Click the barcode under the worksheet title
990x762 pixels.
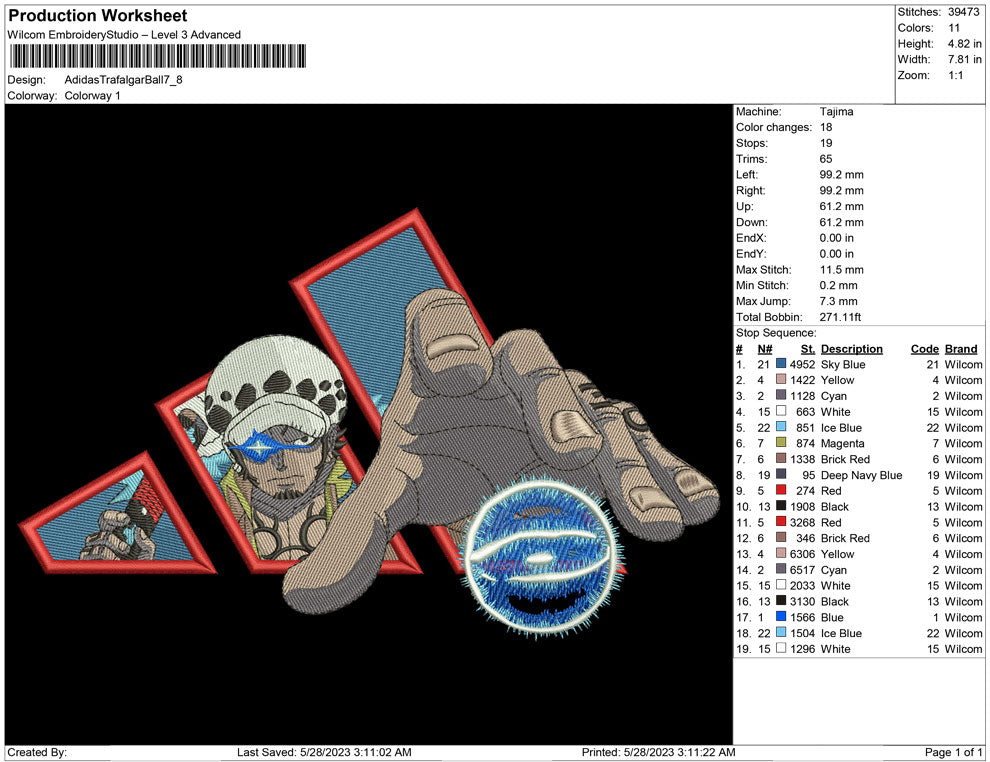pos(157,56)
